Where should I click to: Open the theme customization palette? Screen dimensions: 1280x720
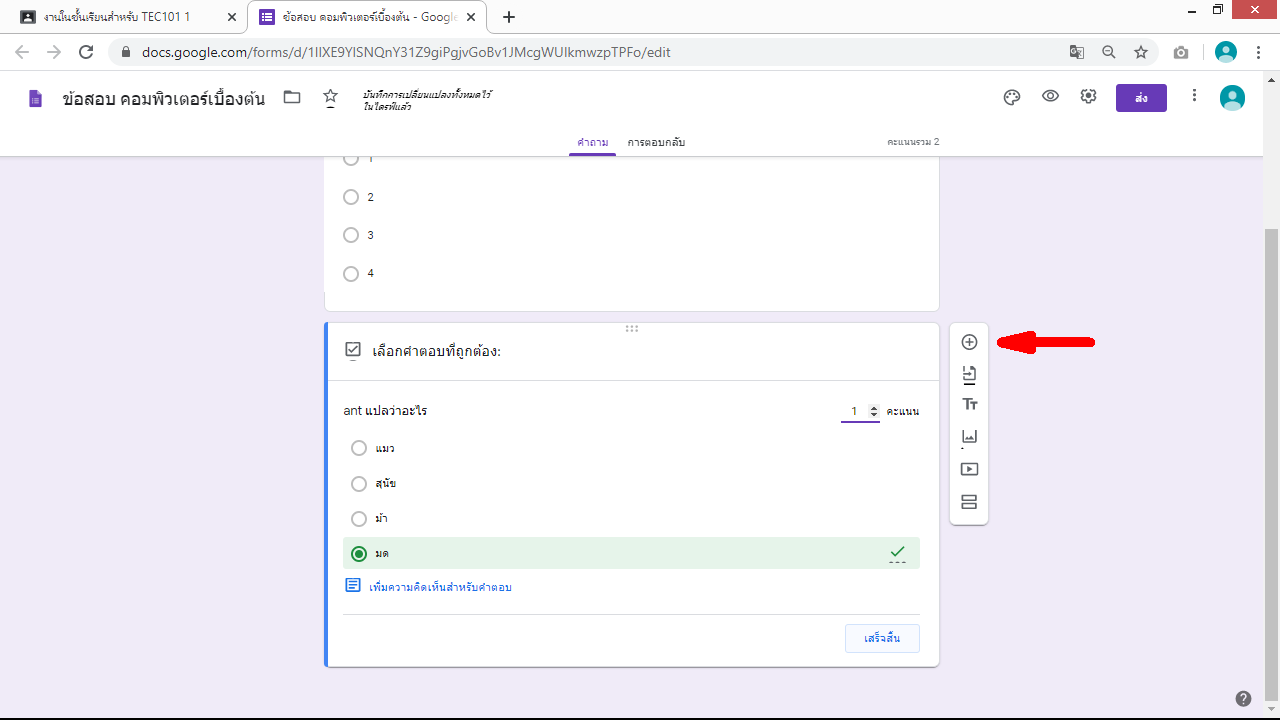coord(1011,97)
